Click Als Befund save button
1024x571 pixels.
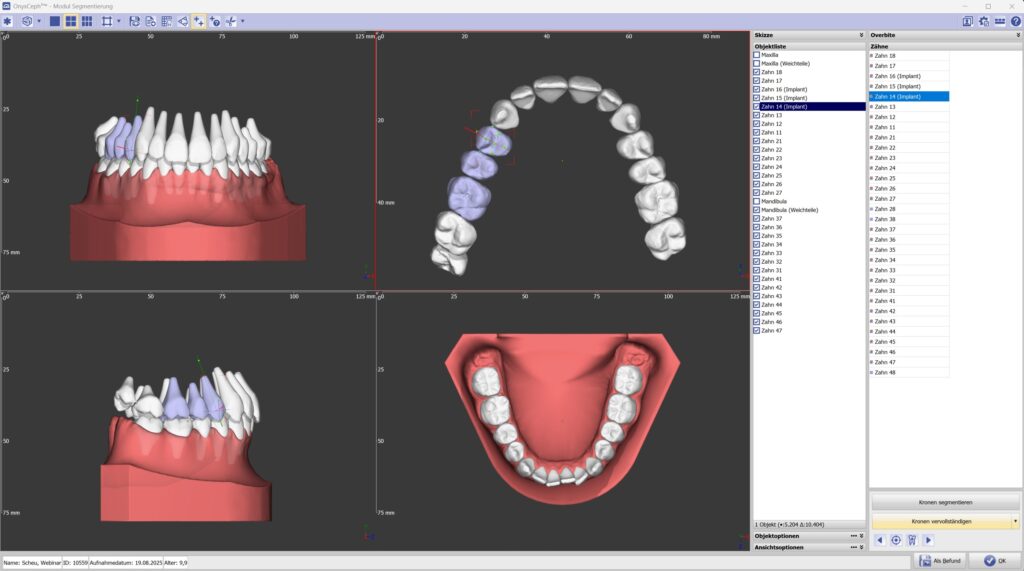point(940,560)
